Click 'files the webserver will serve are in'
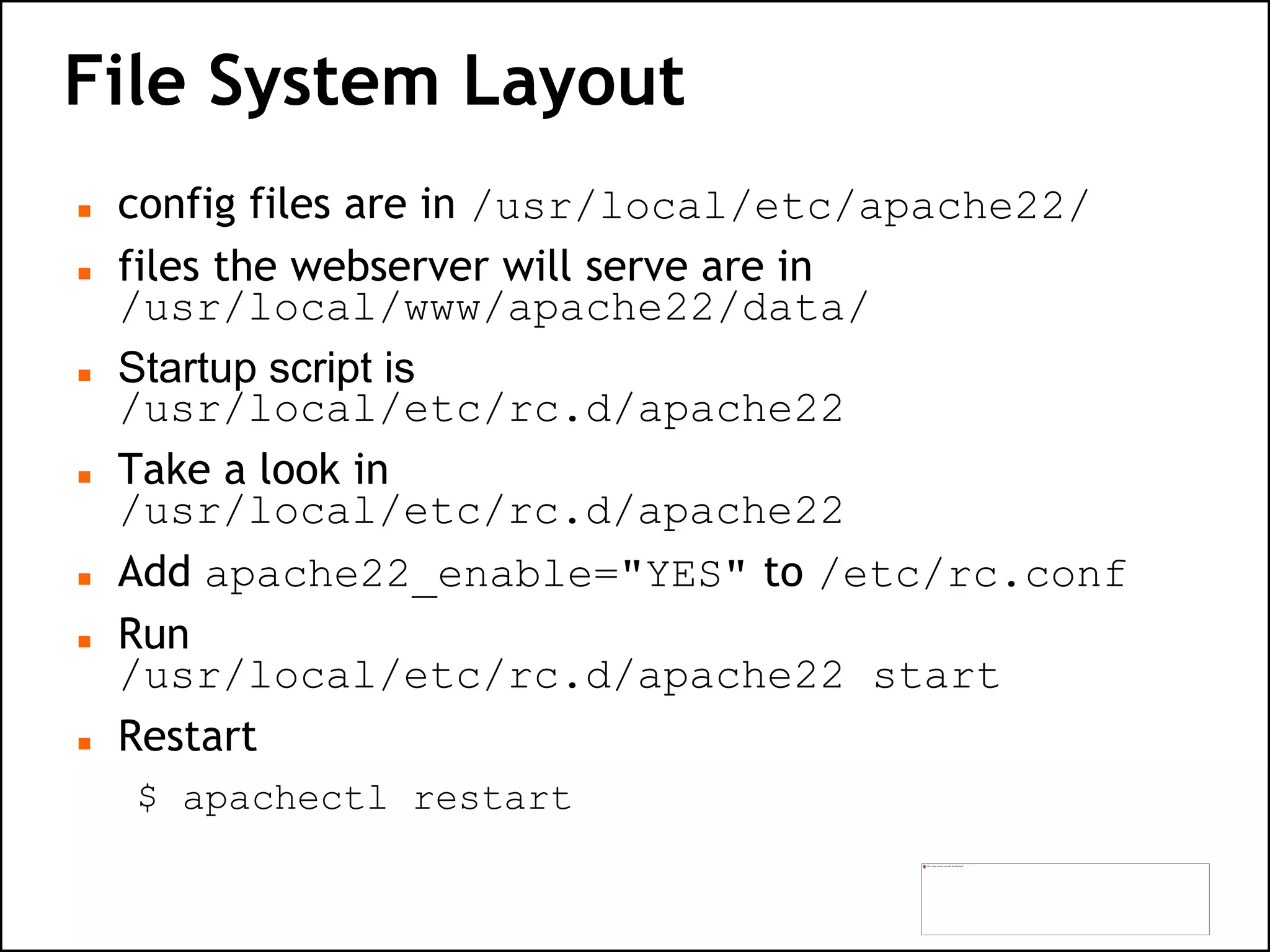 tap(465, 267)
